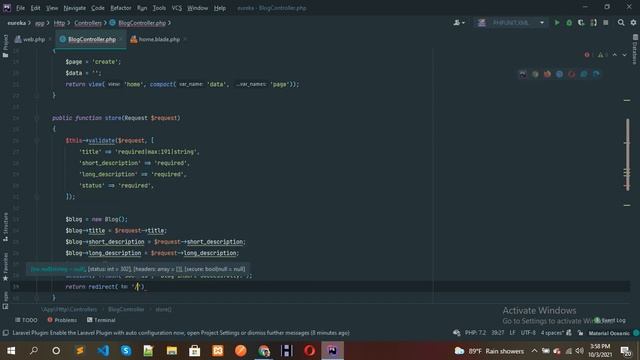640x360 pixels.
Task: Open the Project tool window on left edge
Action: [5, 46]
